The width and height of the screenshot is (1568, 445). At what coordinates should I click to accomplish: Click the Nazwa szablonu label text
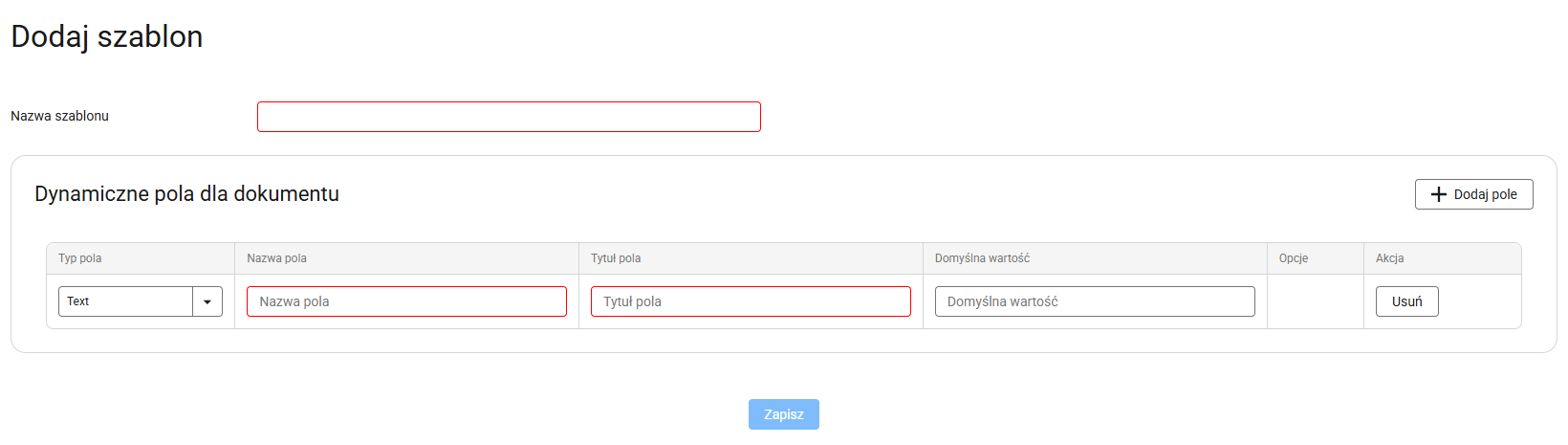click(x=59, y=116)
